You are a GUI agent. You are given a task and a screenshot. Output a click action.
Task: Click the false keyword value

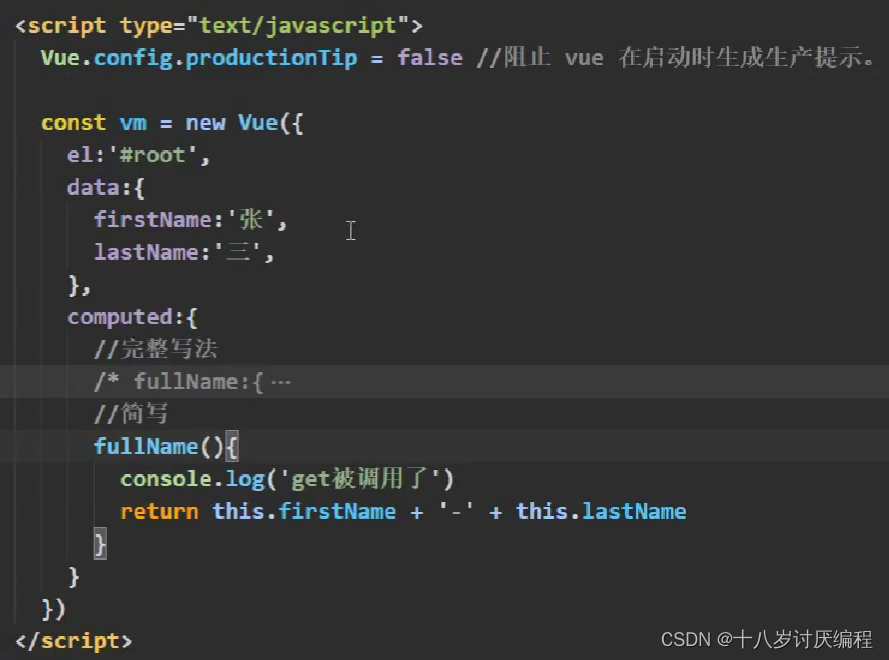coord(430,58)
